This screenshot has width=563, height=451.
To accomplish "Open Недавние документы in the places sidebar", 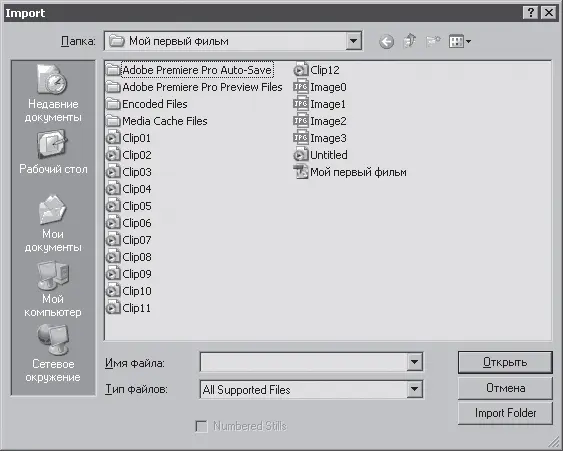I will pos(53,93).
